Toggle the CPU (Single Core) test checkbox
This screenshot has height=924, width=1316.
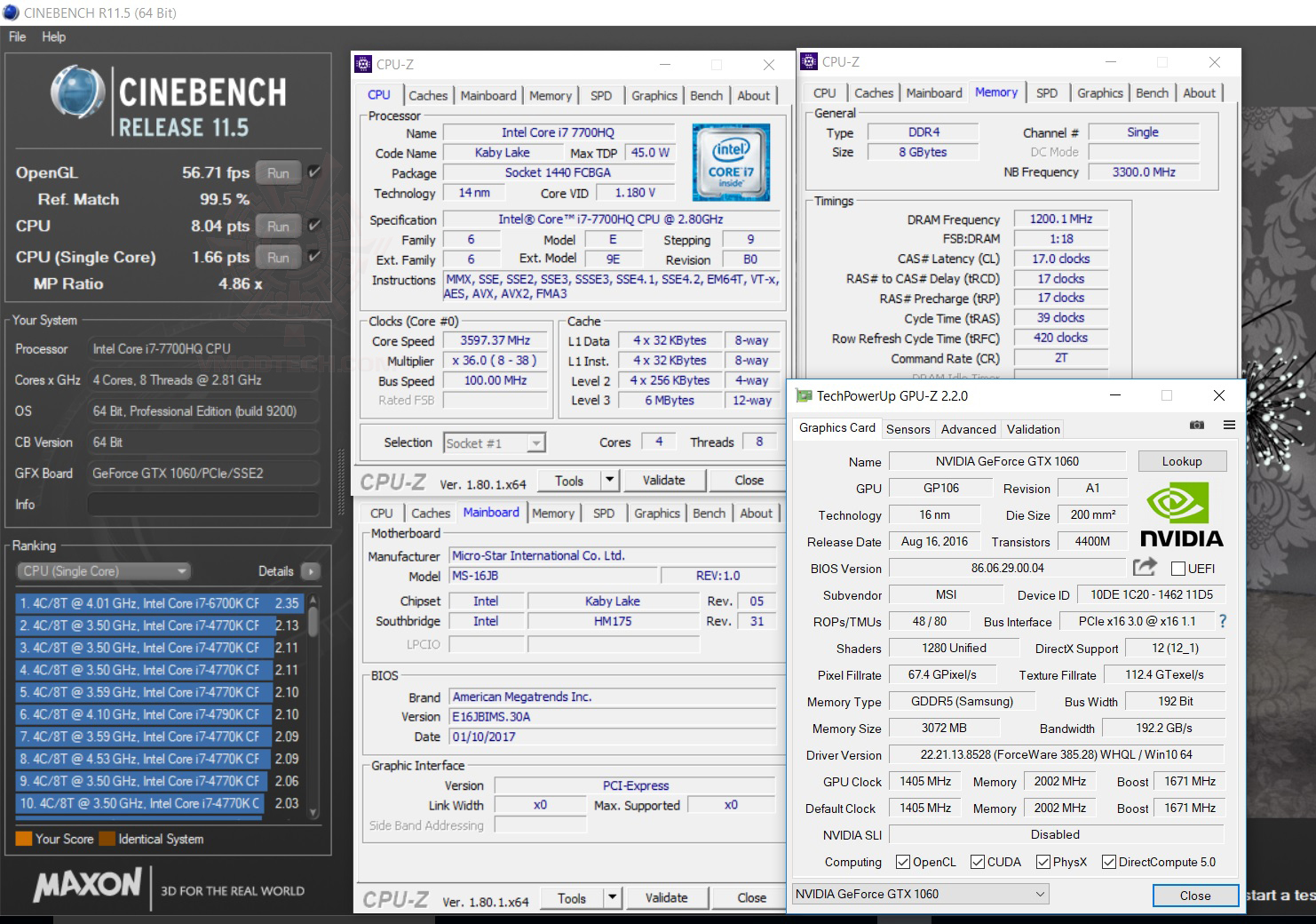314,257
